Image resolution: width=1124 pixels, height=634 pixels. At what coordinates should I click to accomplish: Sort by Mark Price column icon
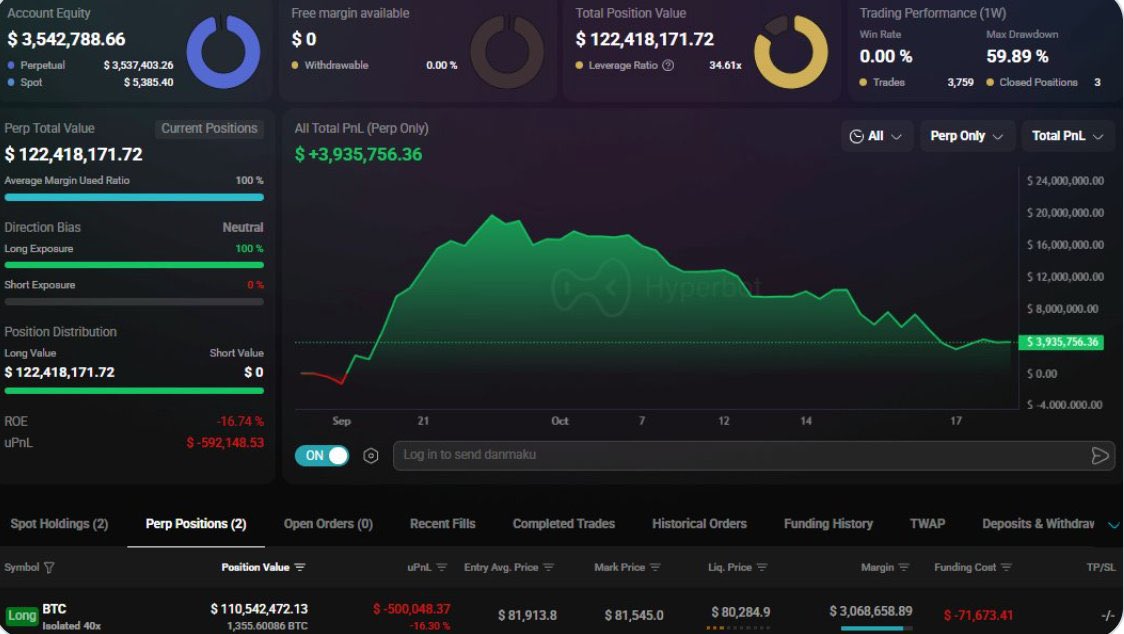coord(654,567)
